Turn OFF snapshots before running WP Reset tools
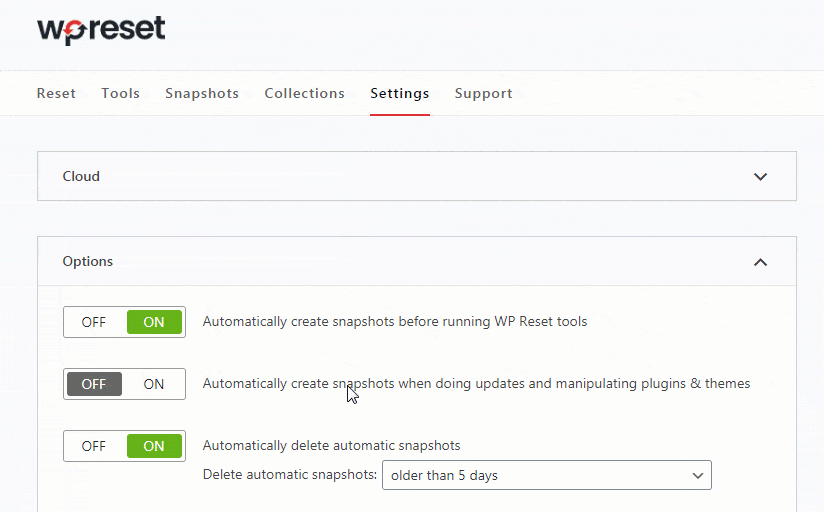This screenshot has height=512, width=824. coord(94,322)
